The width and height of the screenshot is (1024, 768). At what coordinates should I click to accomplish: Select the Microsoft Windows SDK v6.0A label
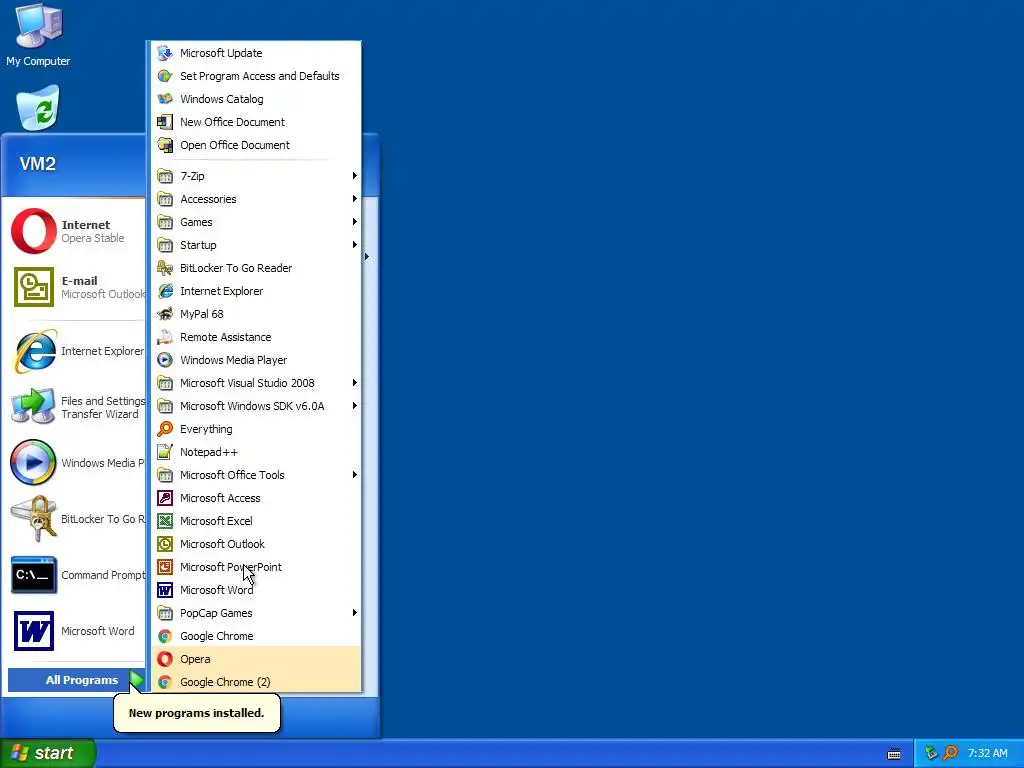(252, 406)
